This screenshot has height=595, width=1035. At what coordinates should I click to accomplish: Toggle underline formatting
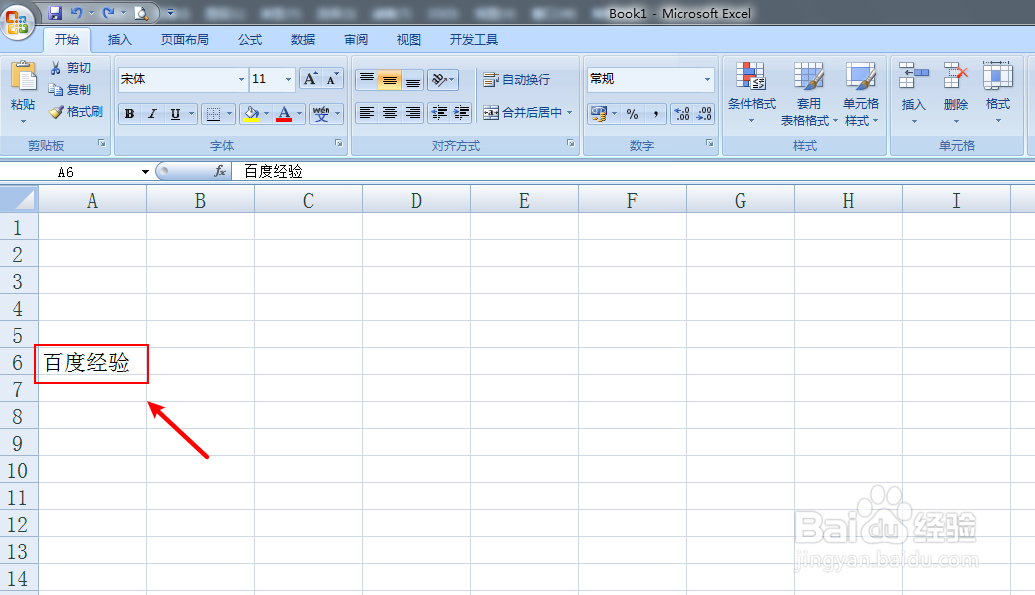[x=175, y=114]
